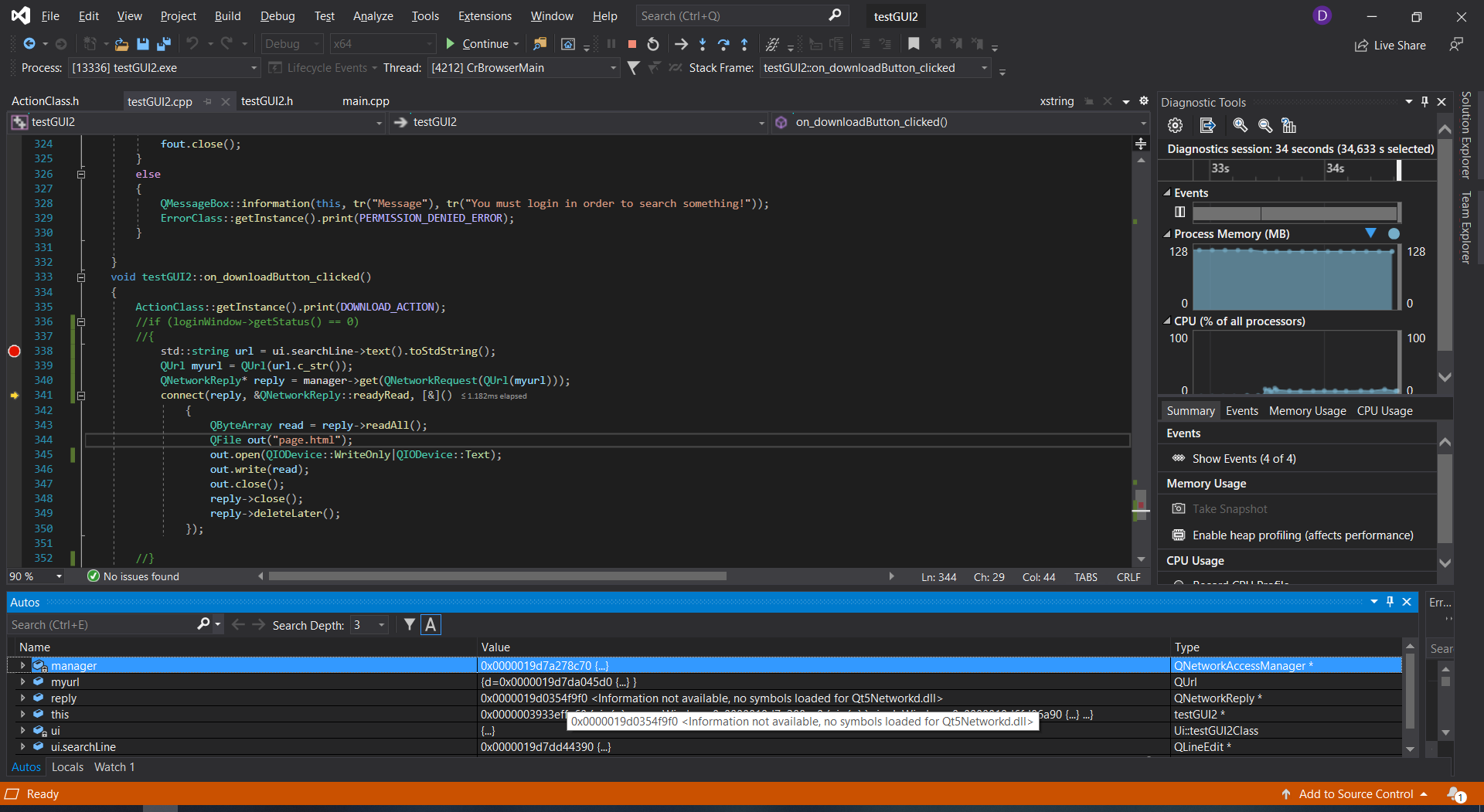1484x812 pixels.
Task: Switch to testGUI2.h tab
Action: [267, 101]
